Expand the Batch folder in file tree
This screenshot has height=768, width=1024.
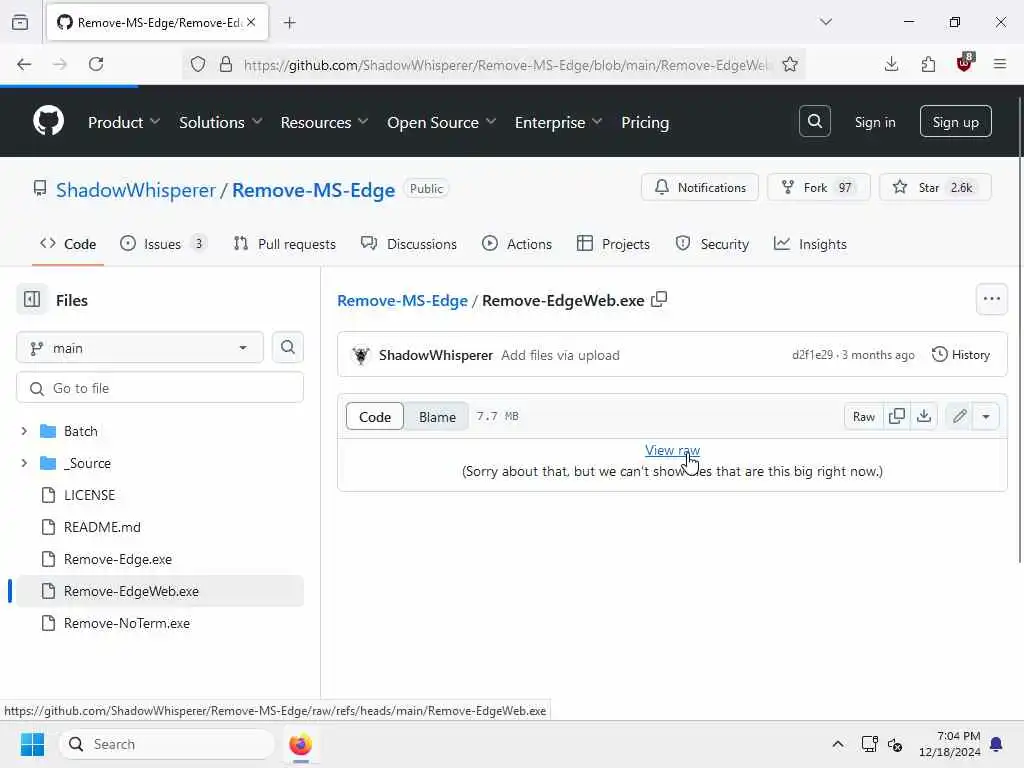click(x=24, y=431)
